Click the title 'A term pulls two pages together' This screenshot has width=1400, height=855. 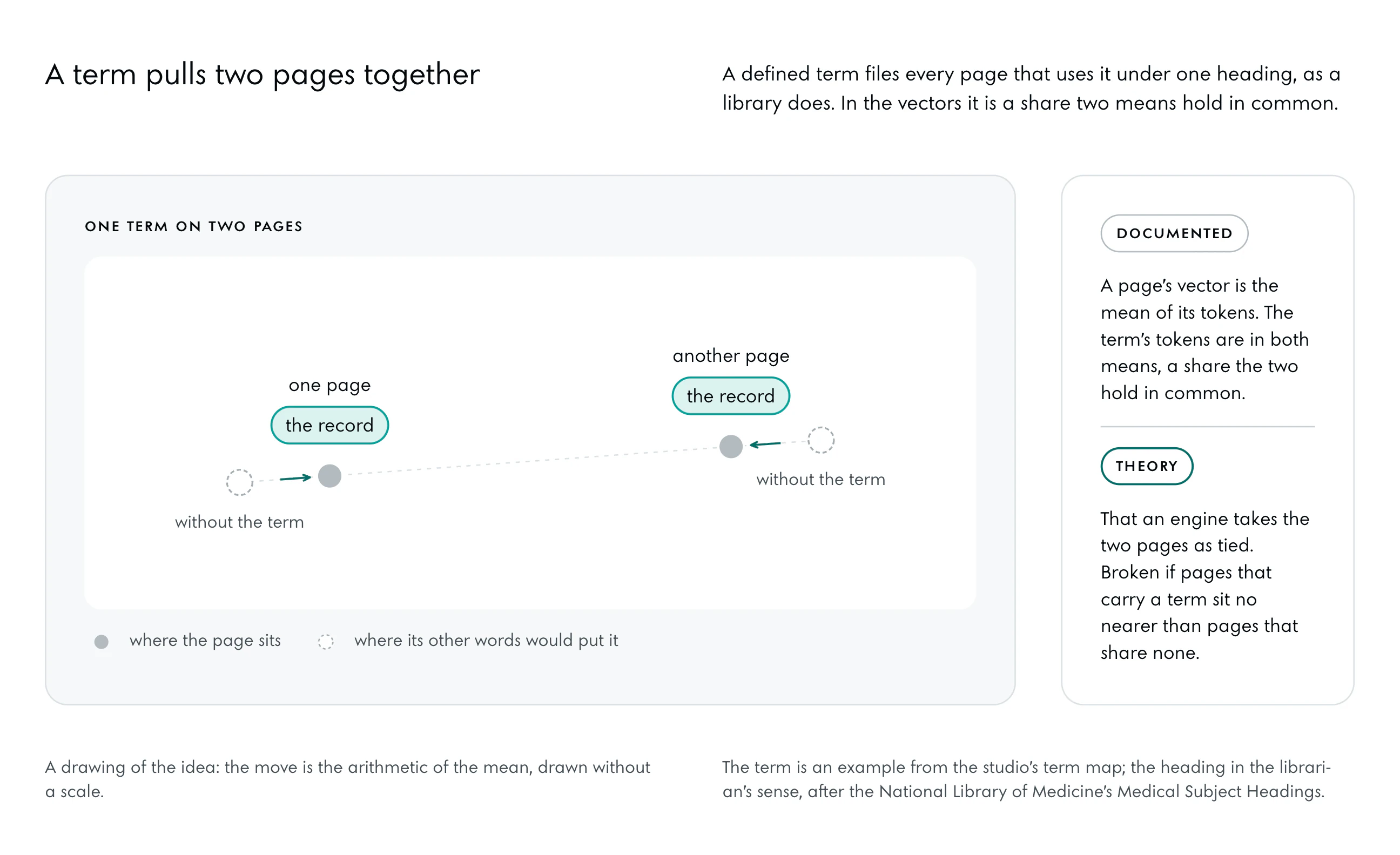262,75
